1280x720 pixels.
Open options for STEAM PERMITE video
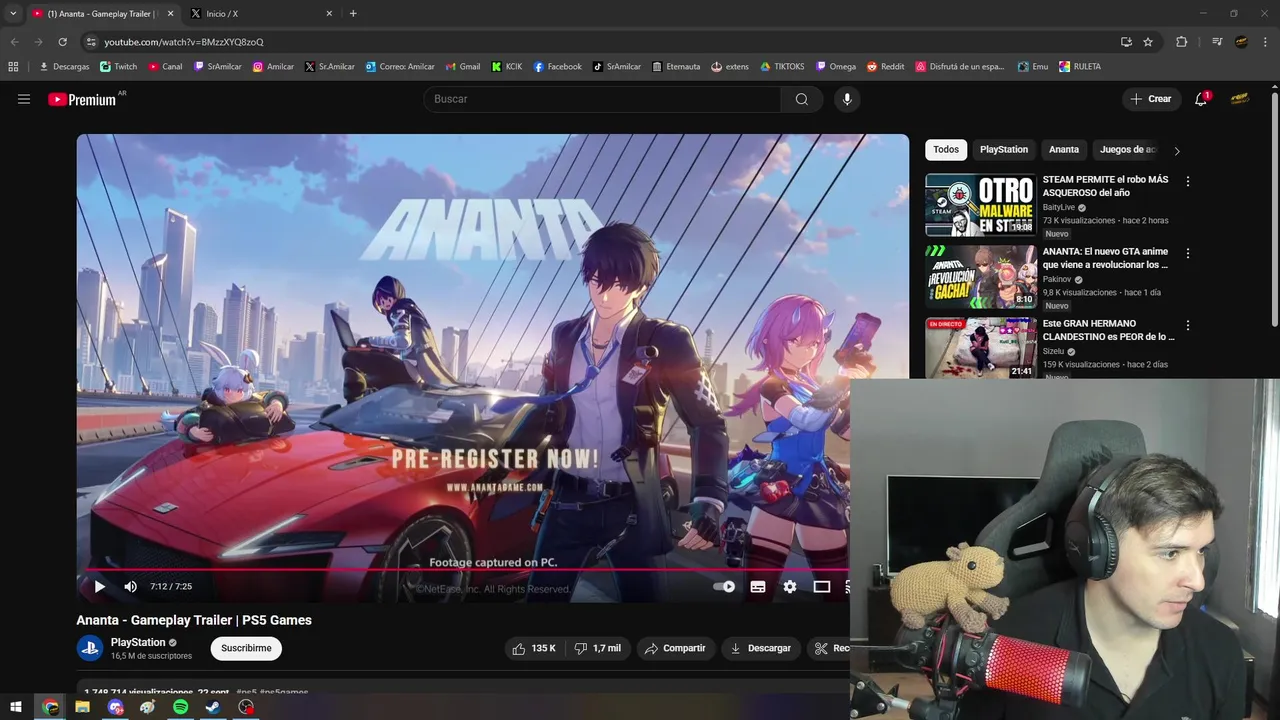1188,182
